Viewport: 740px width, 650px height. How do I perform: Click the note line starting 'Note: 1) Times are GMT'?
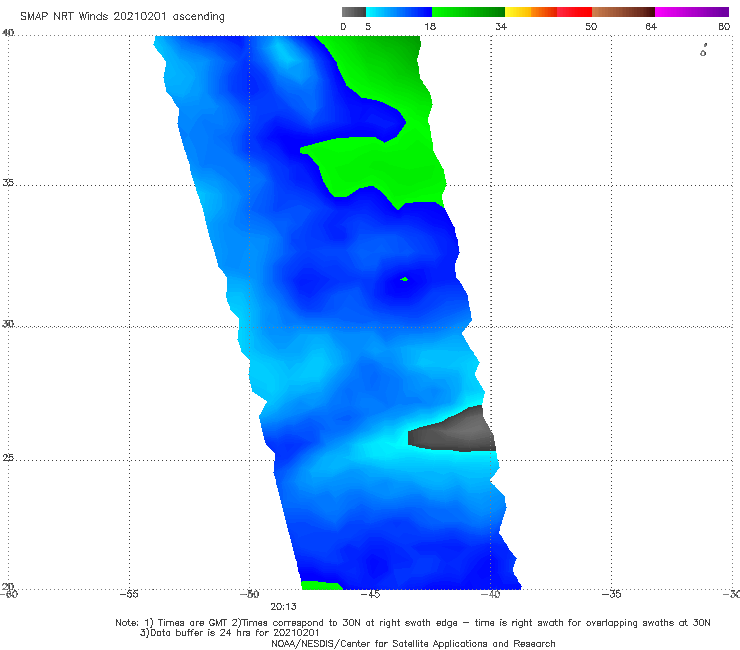[413, 623]
